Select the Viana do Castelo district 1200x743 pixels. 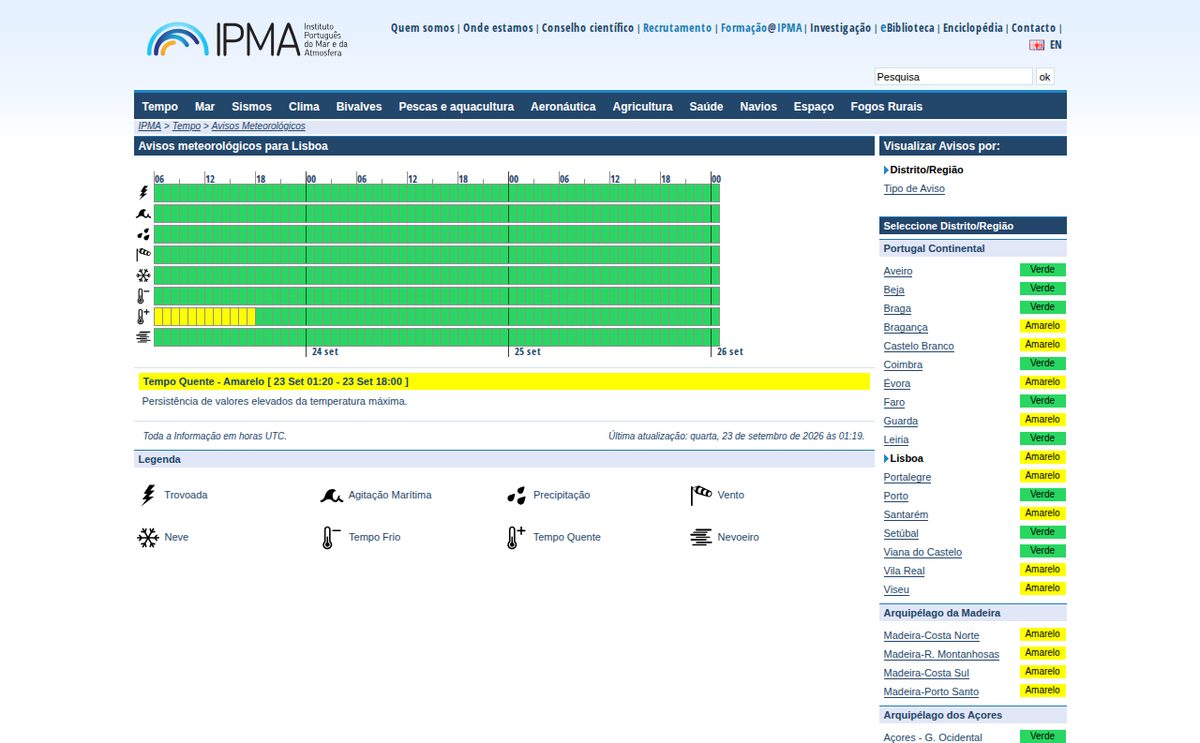923,552
